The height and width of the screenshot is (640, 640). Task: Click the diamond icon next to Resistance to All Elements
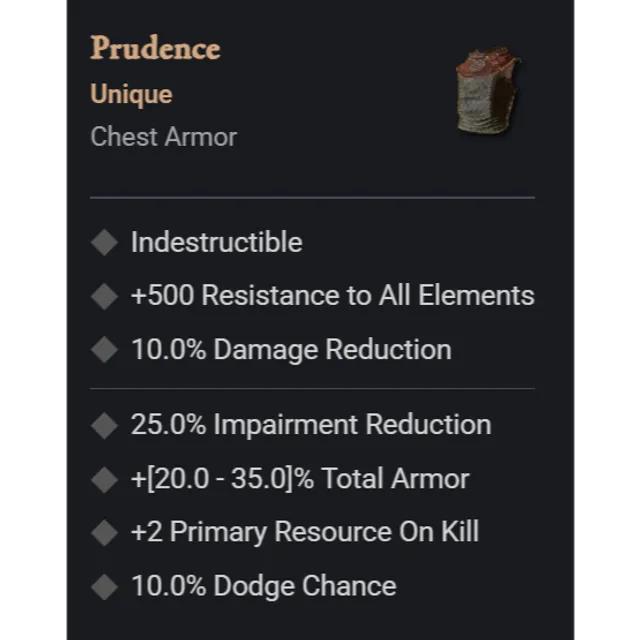[104, 296]
